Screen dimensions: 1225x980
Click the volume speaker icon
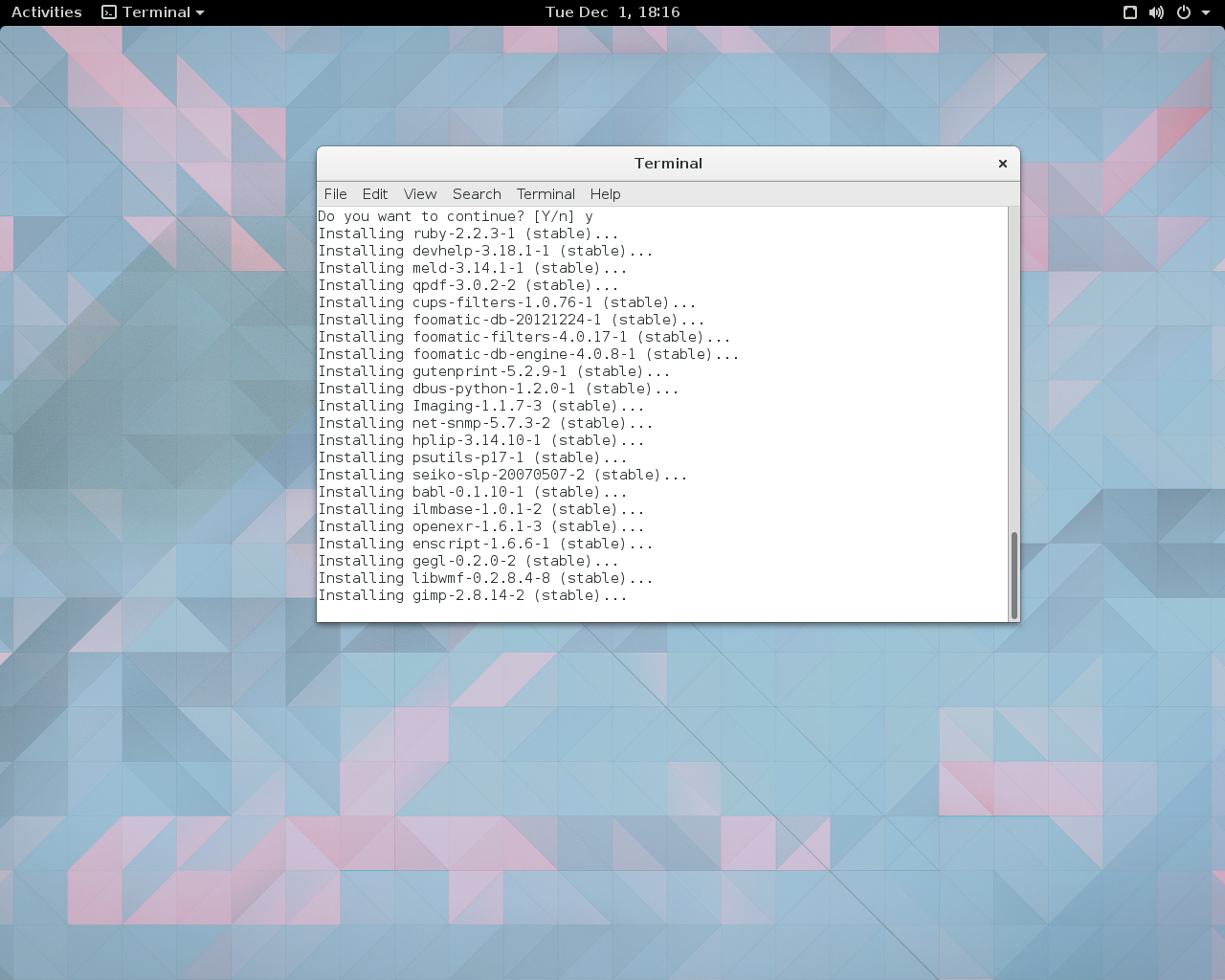[x=1156, y=12]
